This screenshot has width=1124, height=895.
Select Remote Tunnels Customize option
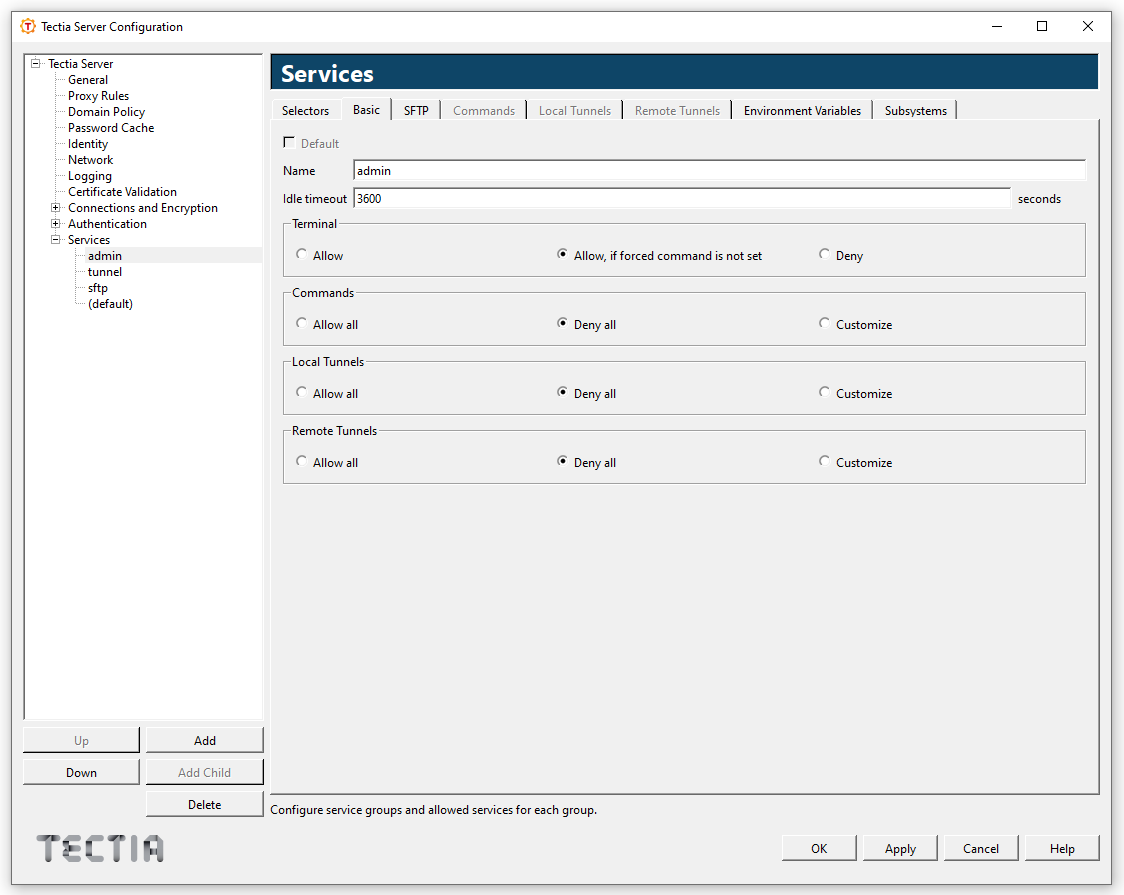[x=824, y=461]
